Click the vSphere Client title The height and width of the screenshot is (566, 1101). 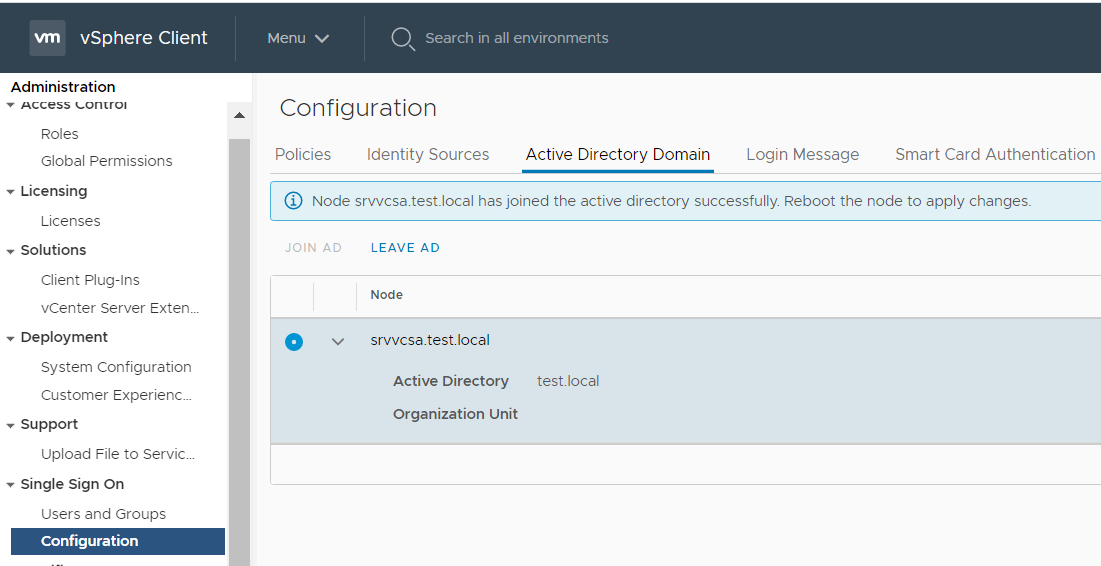[144, 38]
